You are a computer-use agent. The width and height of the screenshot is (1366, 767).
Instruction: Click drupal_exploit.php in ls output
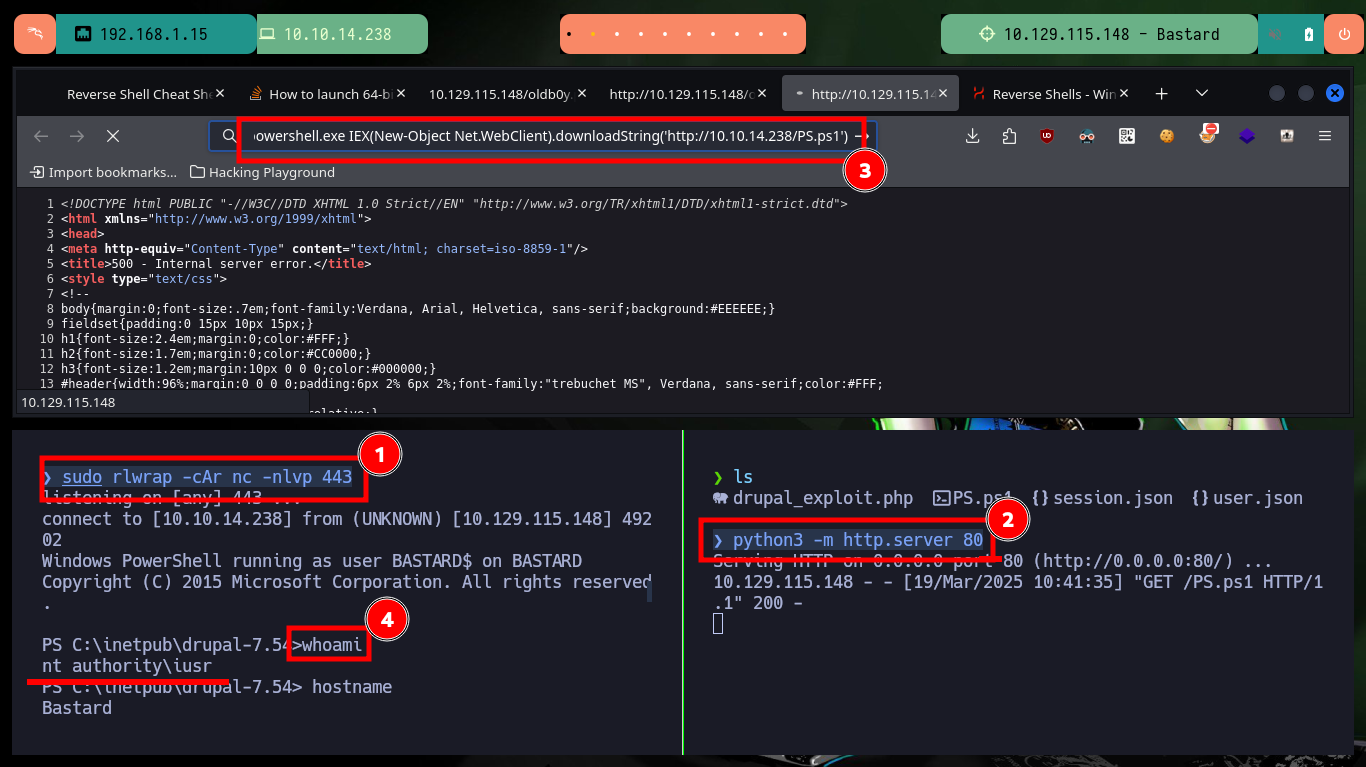[x=813, y=498]
